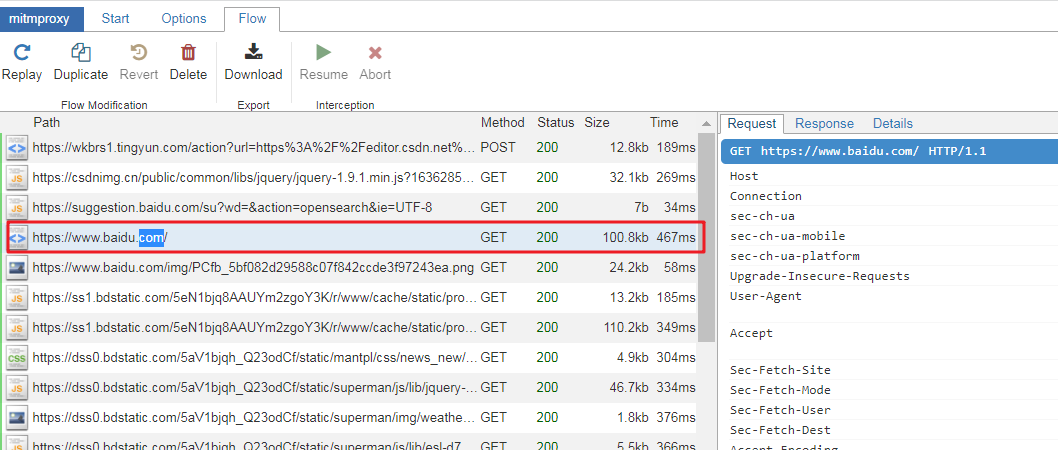Switch to the Options tab
Viewport: 1058px width, 450px height.
coord(184,19)
